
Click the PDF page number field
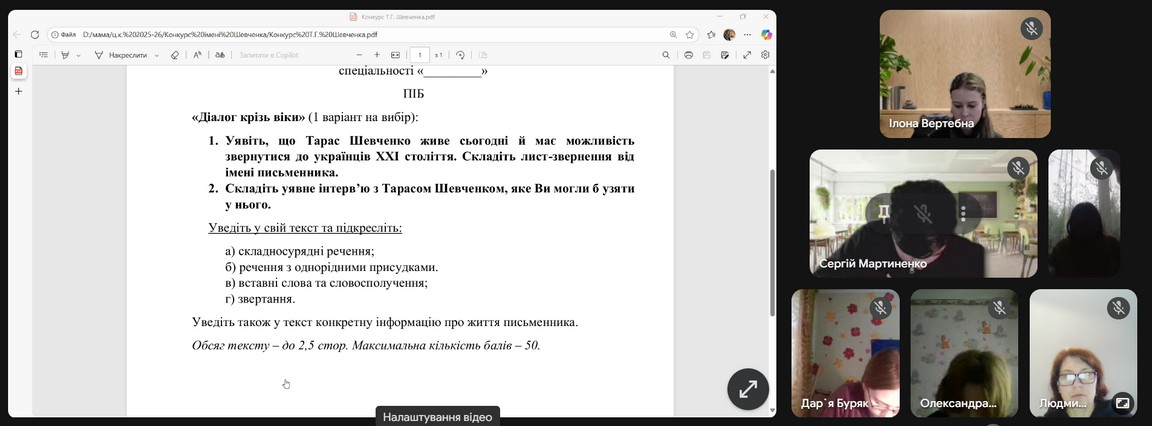tap(421, 55)
